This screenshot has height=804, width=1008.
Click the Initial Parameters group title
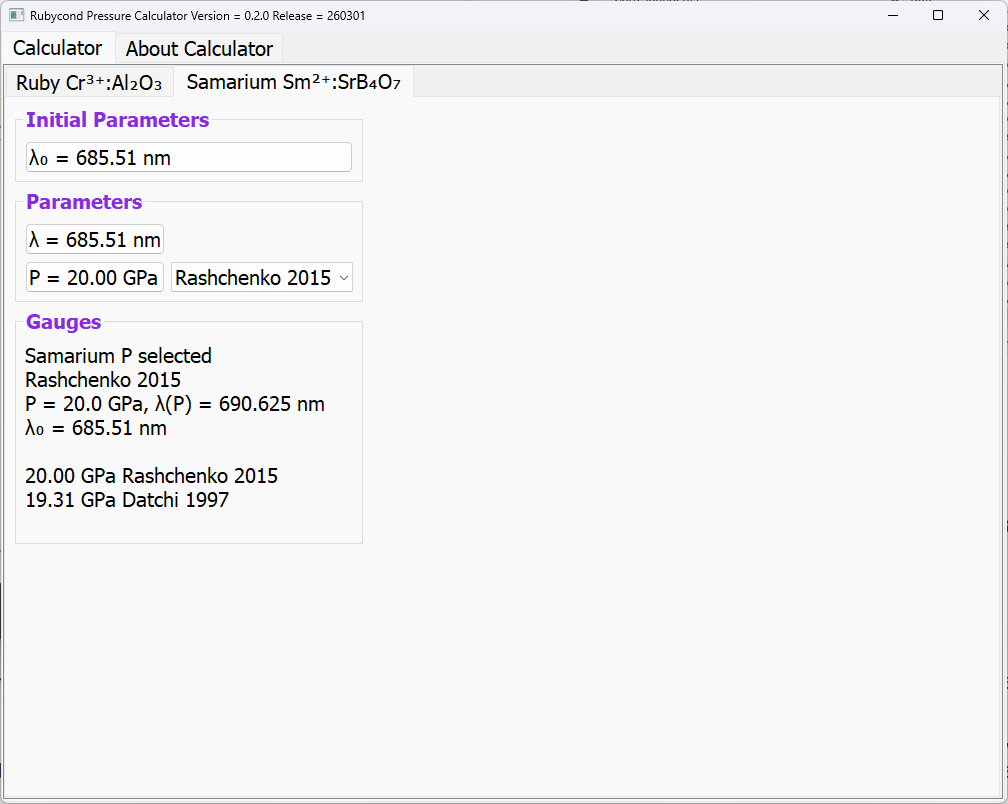(x=118, y=120)
